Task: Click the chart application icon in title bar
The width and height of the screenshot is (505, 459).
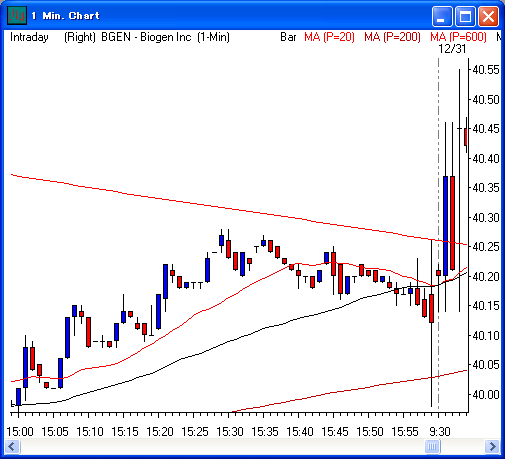Action: click(x=17, y=16)
